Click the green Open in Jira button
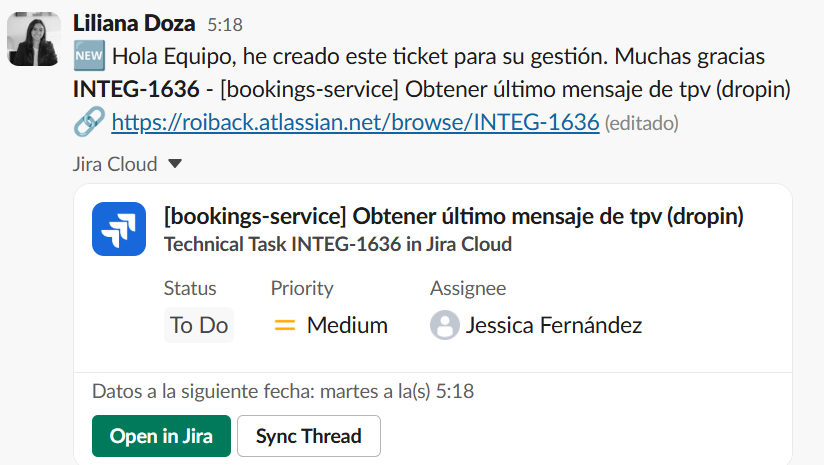 click(161, 436)
